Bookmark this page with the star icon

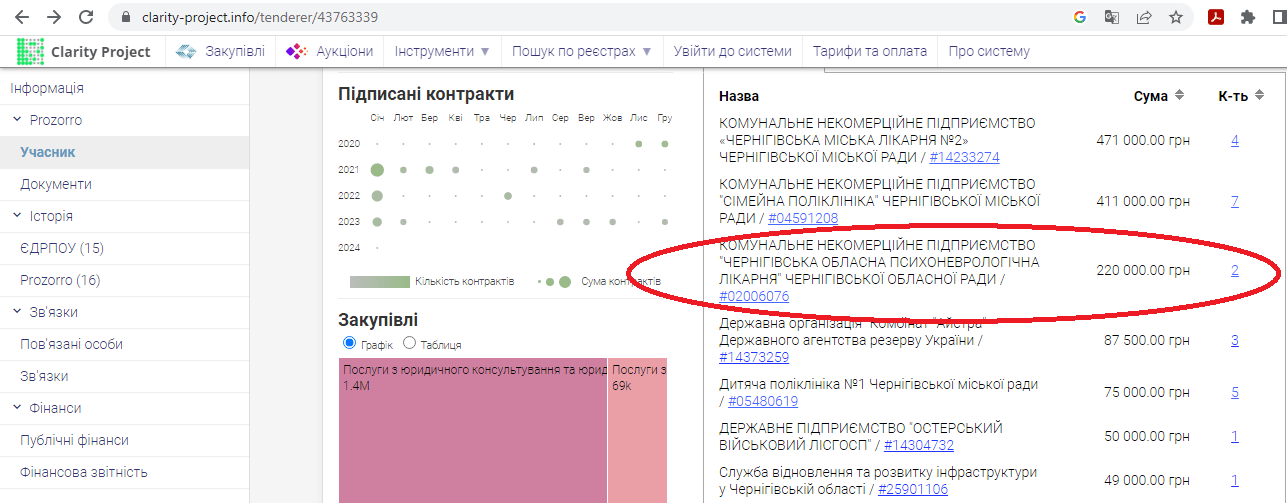click(1176, 17)
